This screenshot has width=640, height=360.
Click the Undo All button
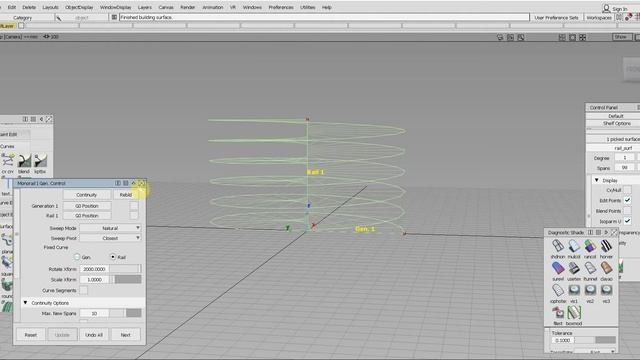pos(94,335)
